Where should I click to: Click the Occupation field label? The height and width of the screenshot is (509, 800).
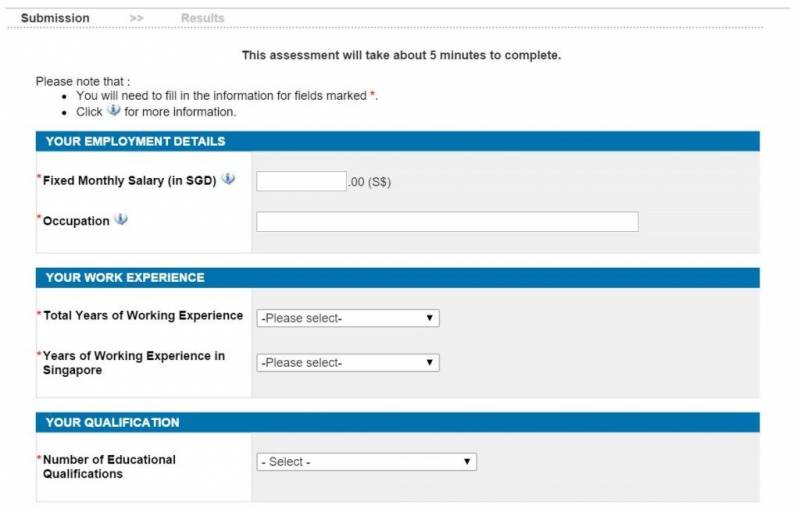pos(76,221)
